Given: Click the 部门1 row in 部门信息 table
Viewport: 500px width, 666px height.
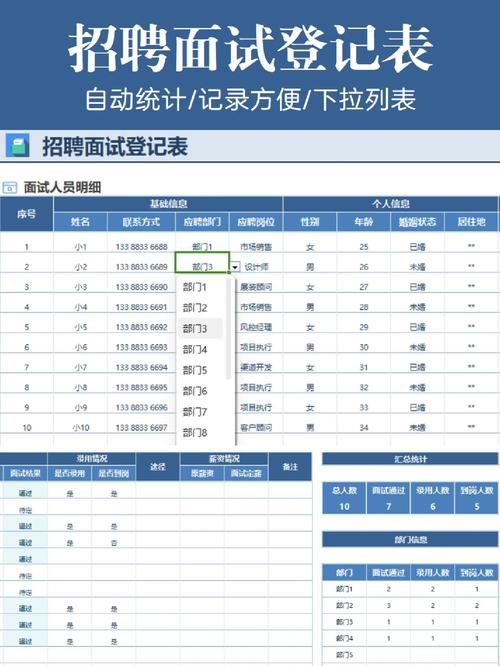Looking at the screenshot, I should [x=410, y=589].
